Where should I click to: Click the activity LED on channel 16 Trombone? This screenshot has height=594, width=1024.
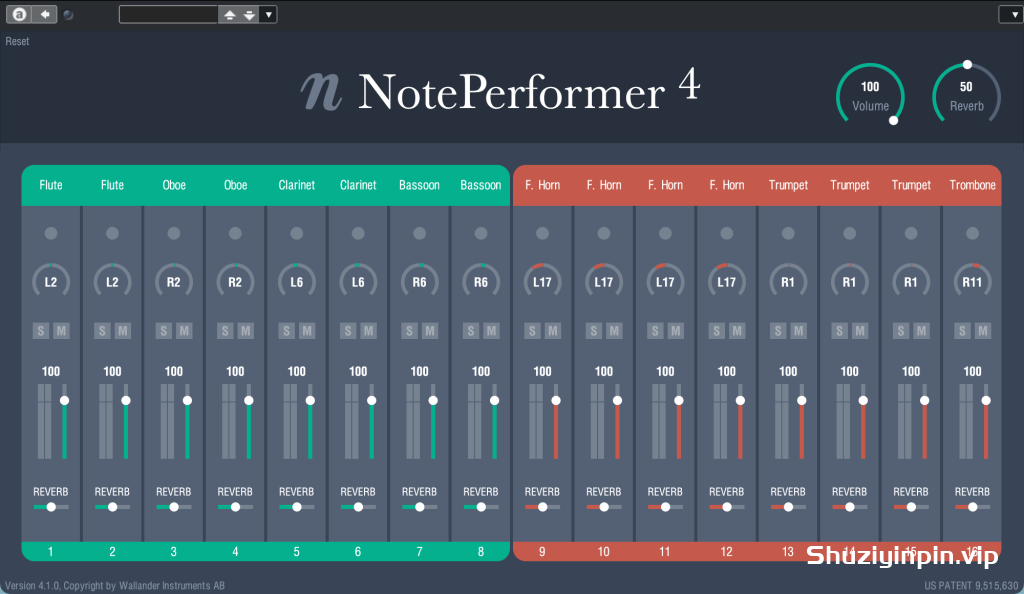pyautogui.click(x=972, y=233)
